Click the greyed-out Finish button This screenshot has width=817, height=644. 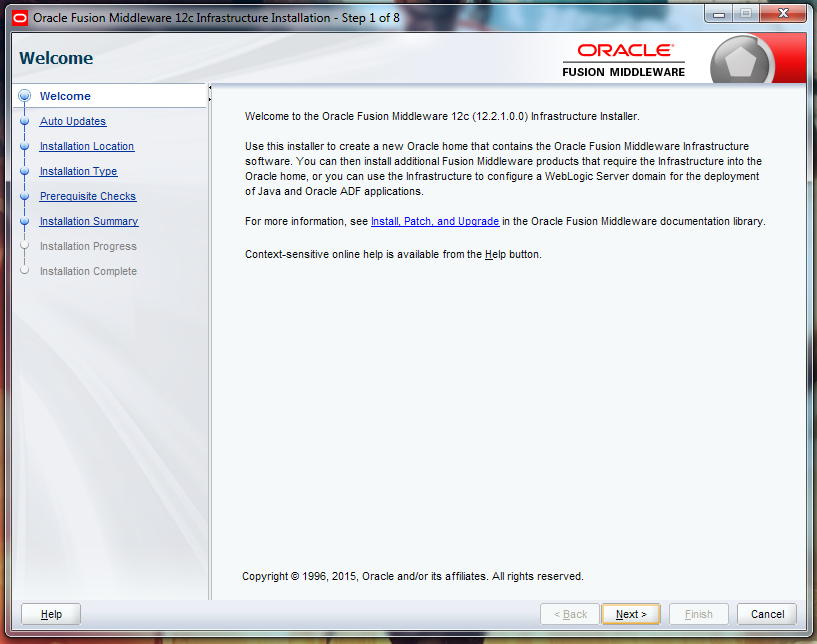click(698, 614)
